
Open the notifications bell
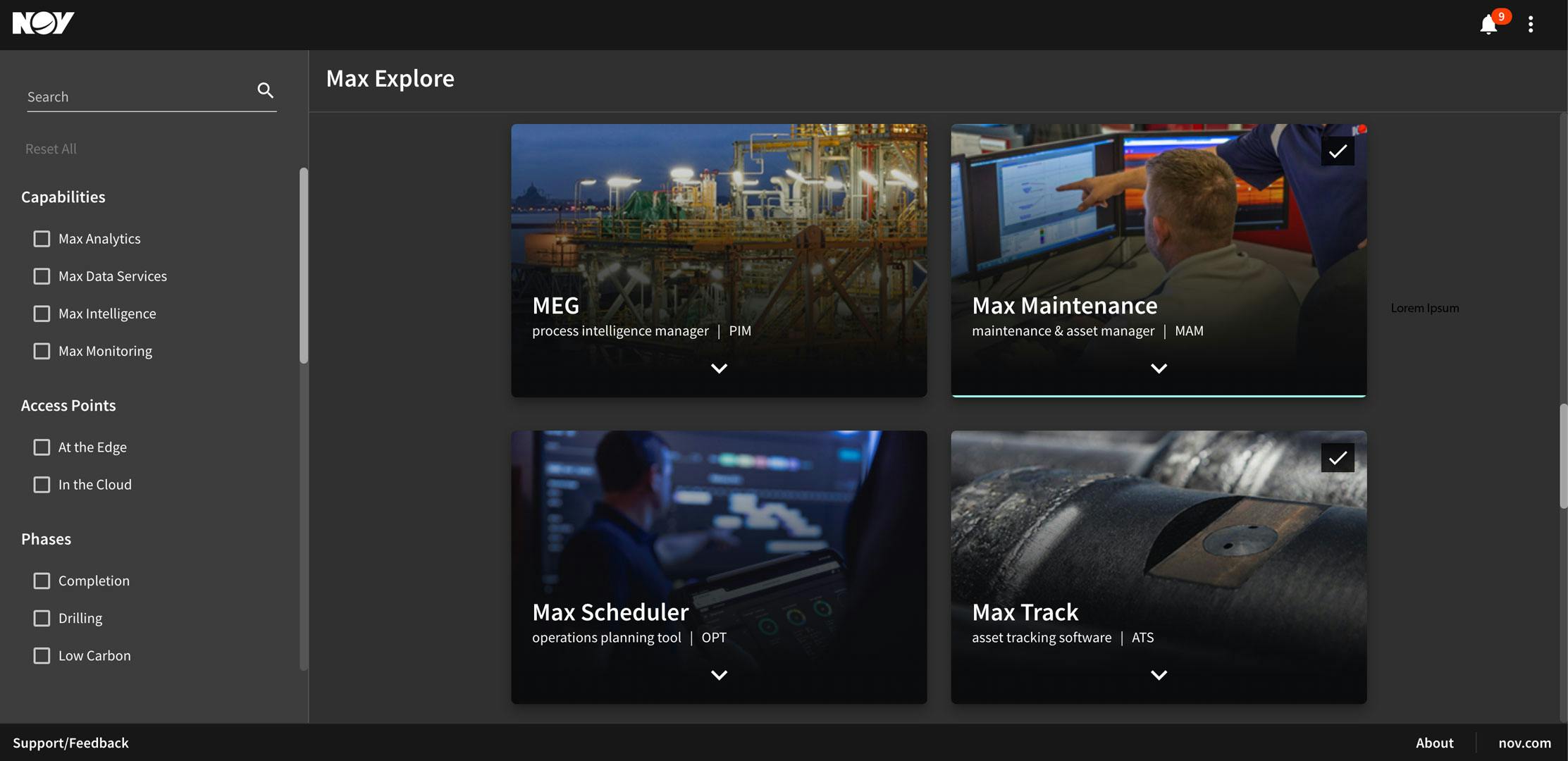pos(1488,25)
